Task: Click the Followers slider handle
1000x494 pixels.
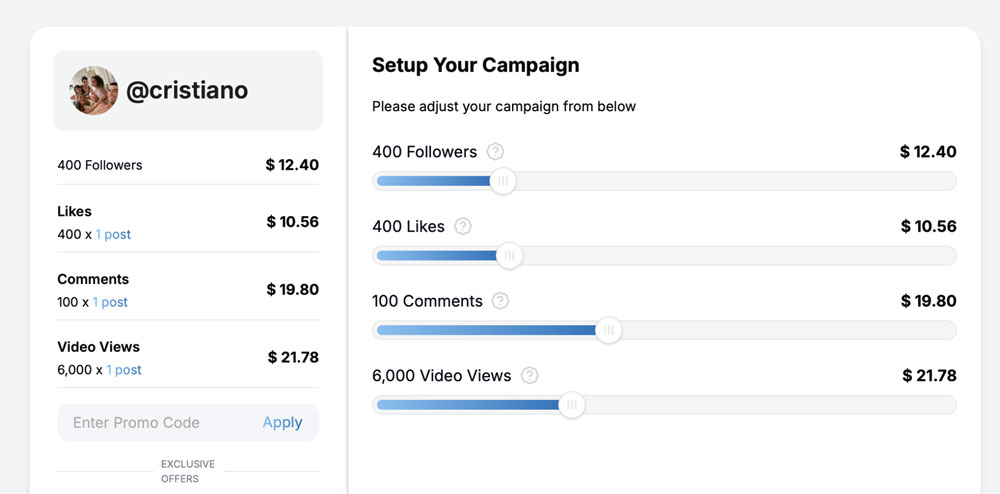Action: [503, 181]
